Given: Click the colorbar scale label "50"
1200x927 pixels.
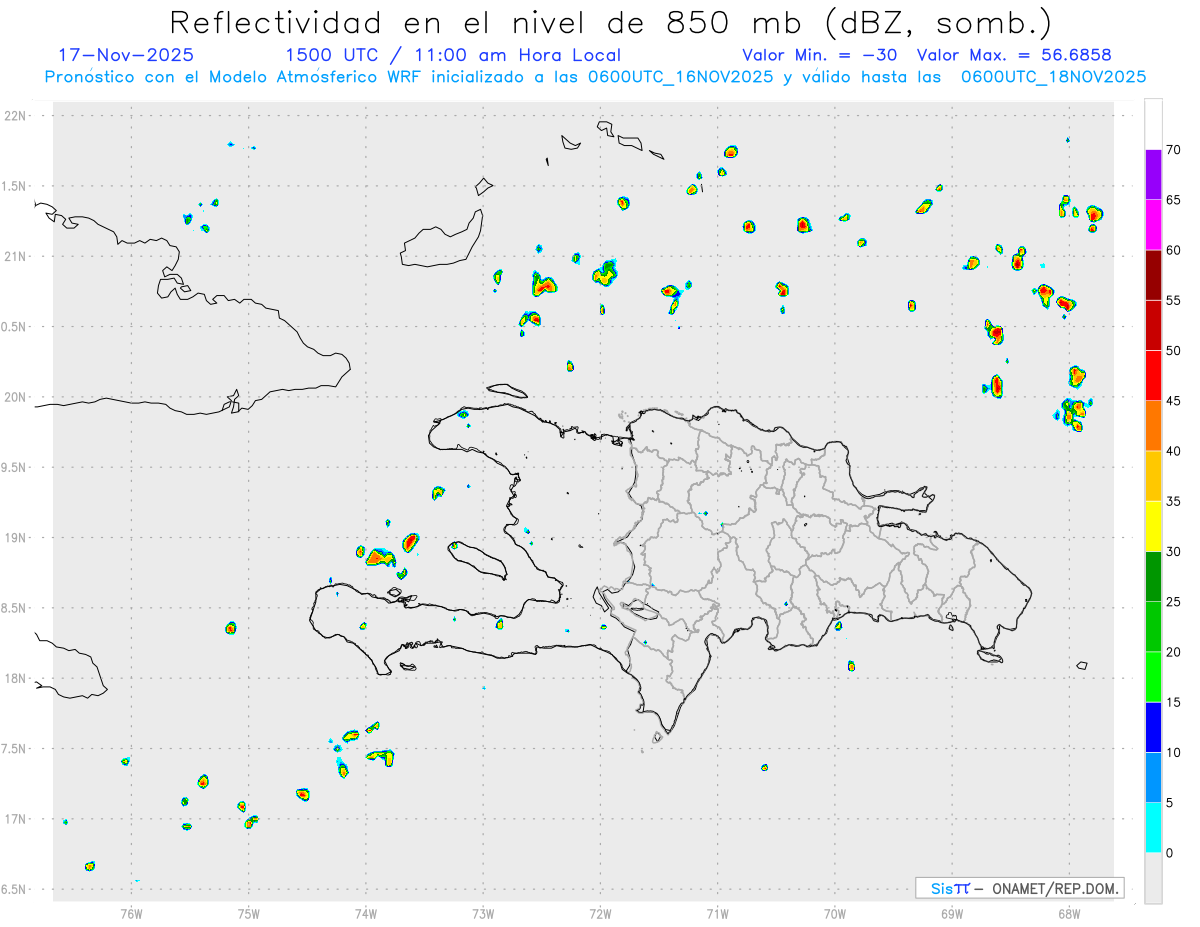Looking at the screenshot, I should (x=1174, y=351).
